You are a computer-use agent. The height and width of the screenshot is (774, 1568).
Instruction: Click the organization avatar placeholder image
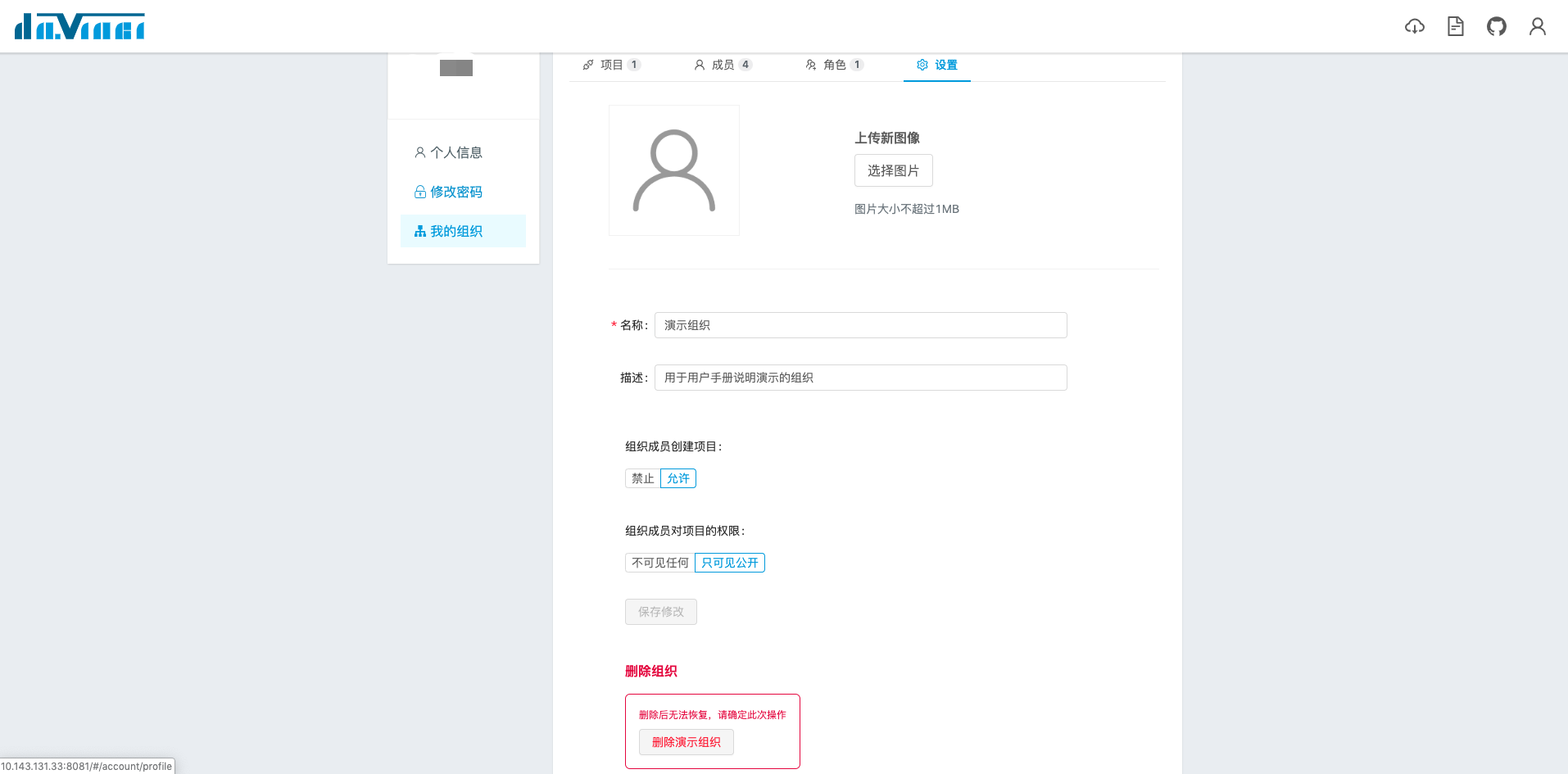(x=673, y=170)
